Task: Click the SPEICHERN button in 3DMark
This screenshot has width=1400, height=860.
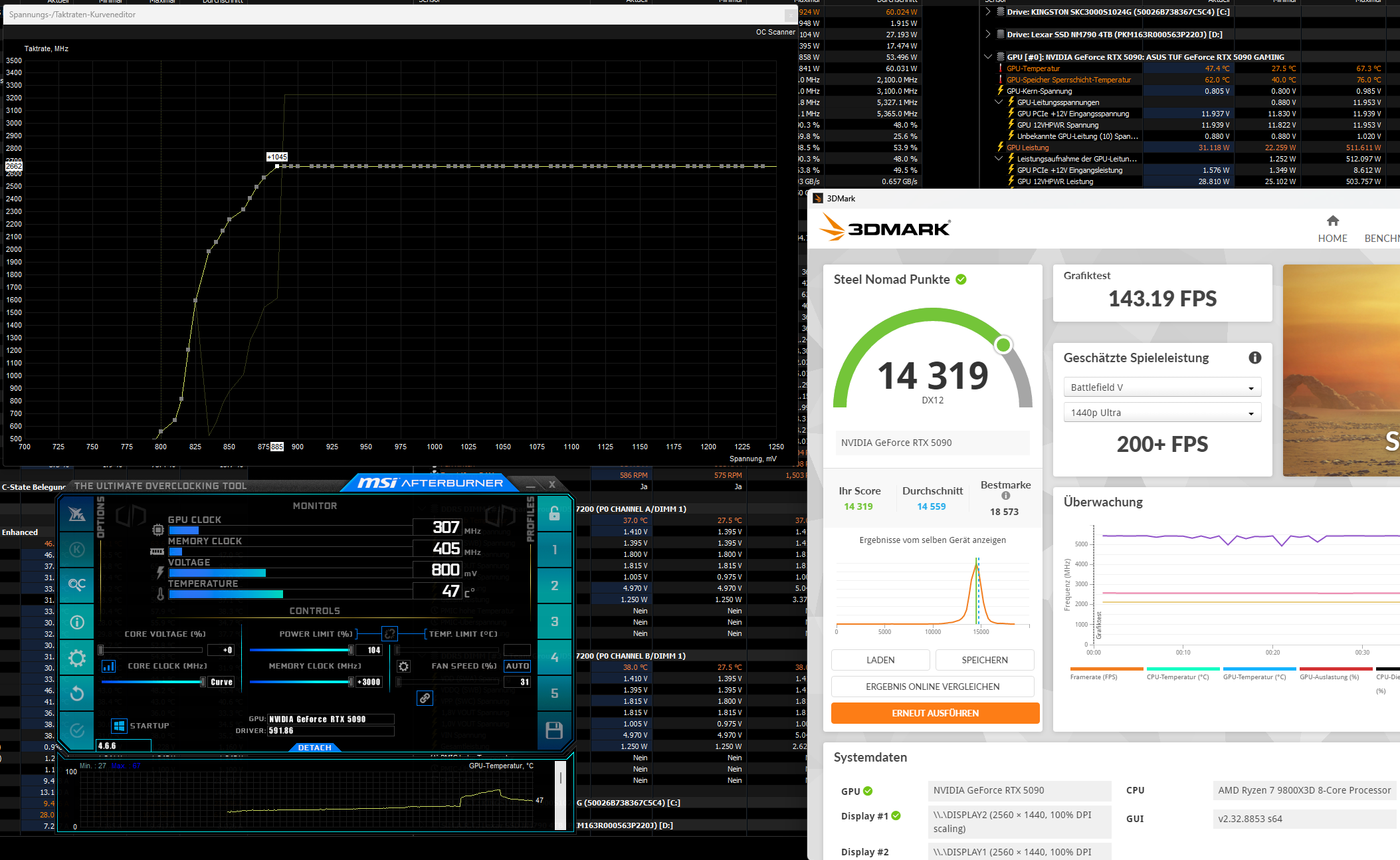Action: 985,660
